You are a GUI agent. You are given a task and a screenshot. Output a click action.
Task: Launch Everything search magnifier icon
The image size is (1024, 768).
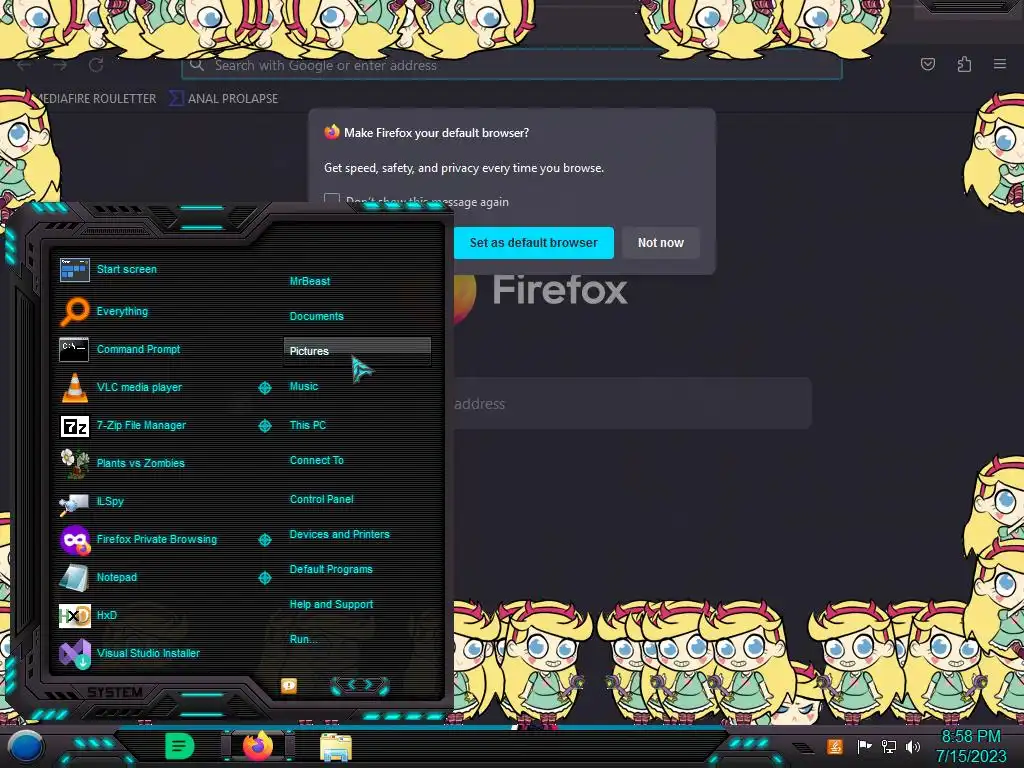pyautogui.click(x=74, y=311)
